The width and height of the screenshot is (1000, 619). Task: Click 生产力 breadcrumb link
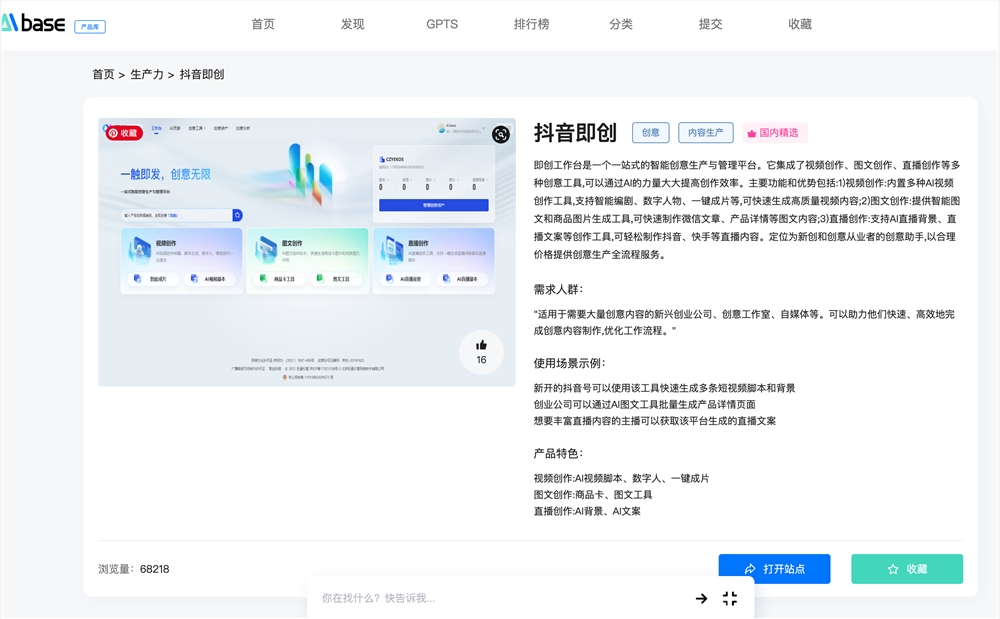click(147, 75)
